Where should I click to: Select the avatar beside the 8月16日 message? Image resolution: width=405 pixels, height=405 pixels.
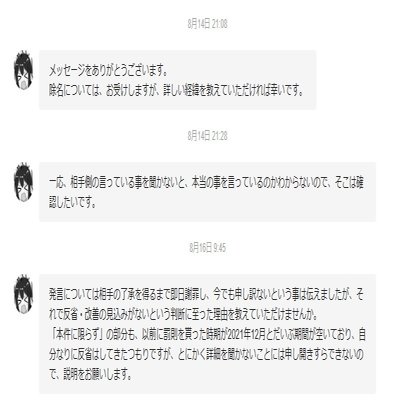point(23,294)
